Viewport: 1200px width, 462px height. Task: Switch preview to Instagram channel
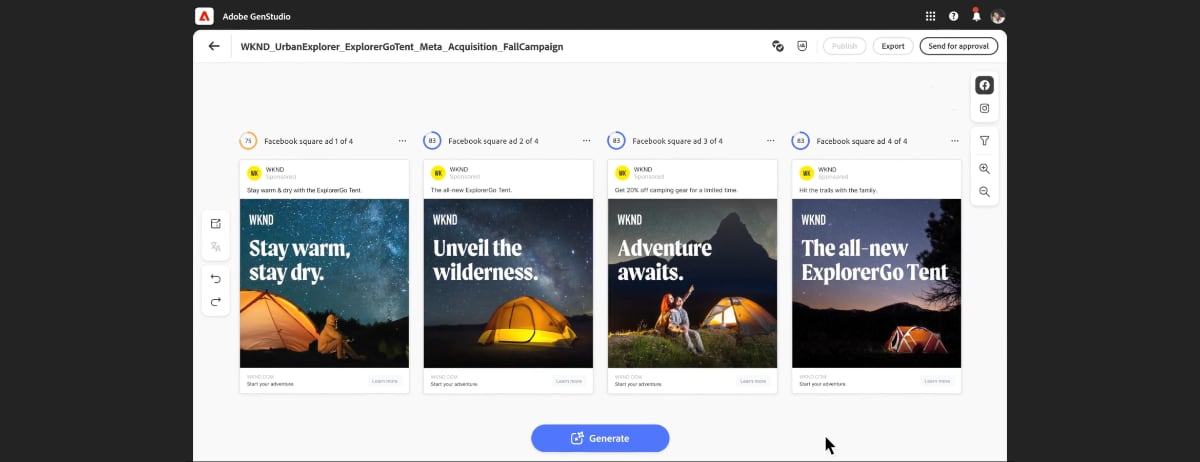pyautogui.click(x=984, y=108)
